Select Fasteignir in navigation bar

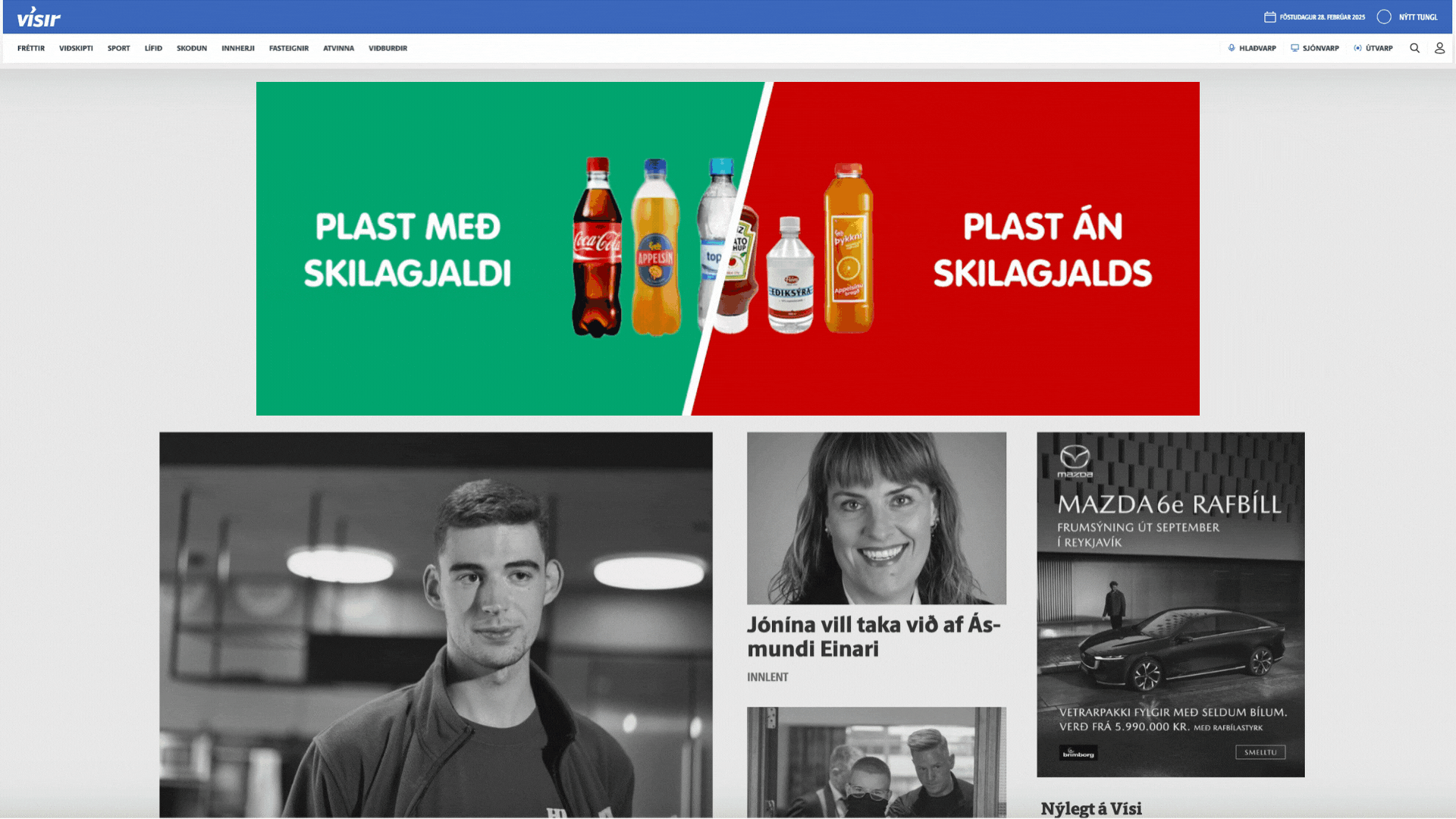288,48
